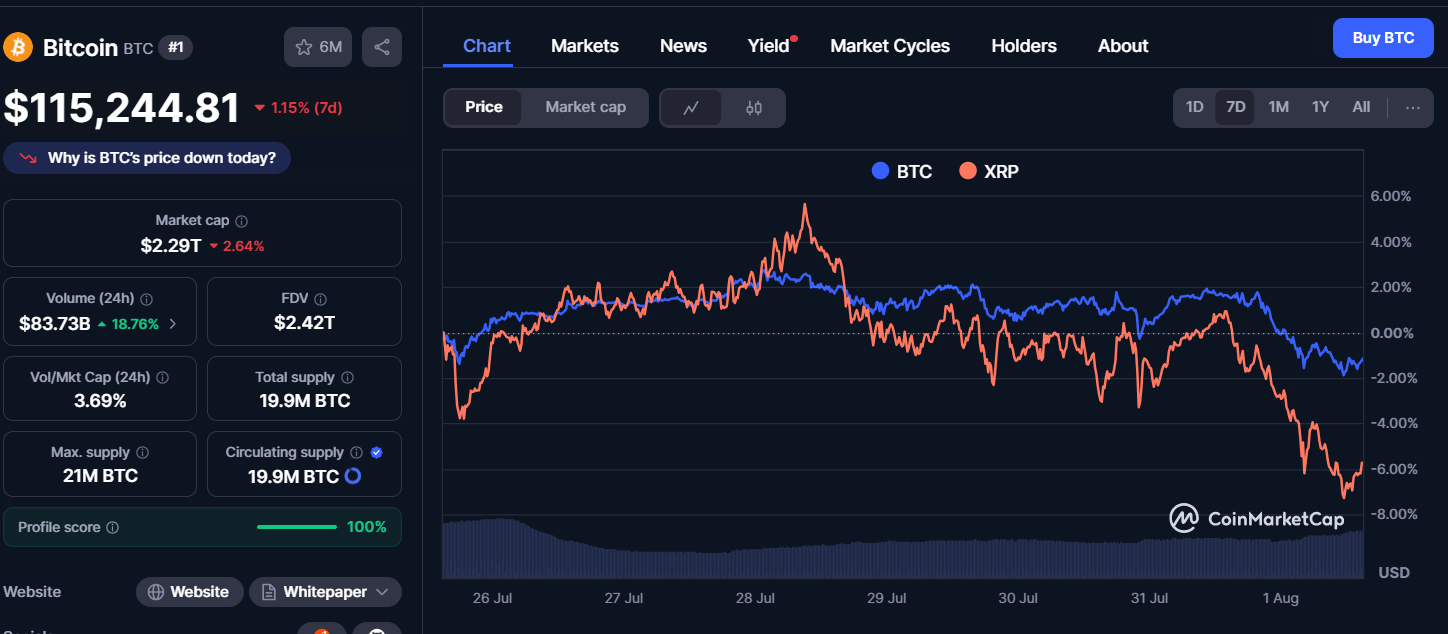Open the three-dots chart options

(1412, 108)
